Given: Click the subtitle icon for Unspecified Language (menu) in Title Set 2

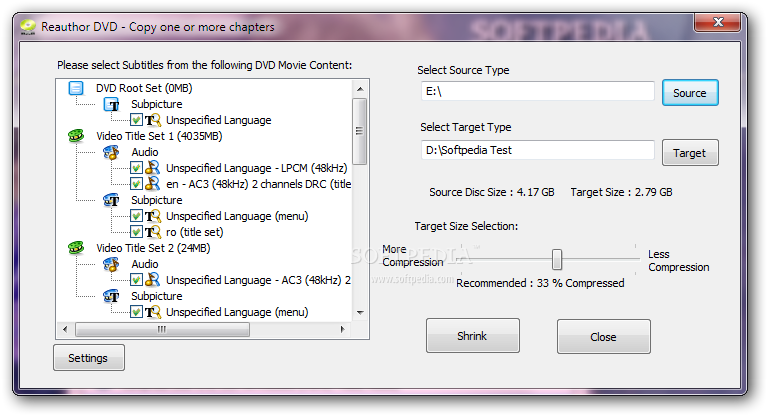Looking at the screenshot, I should [153, 312].
